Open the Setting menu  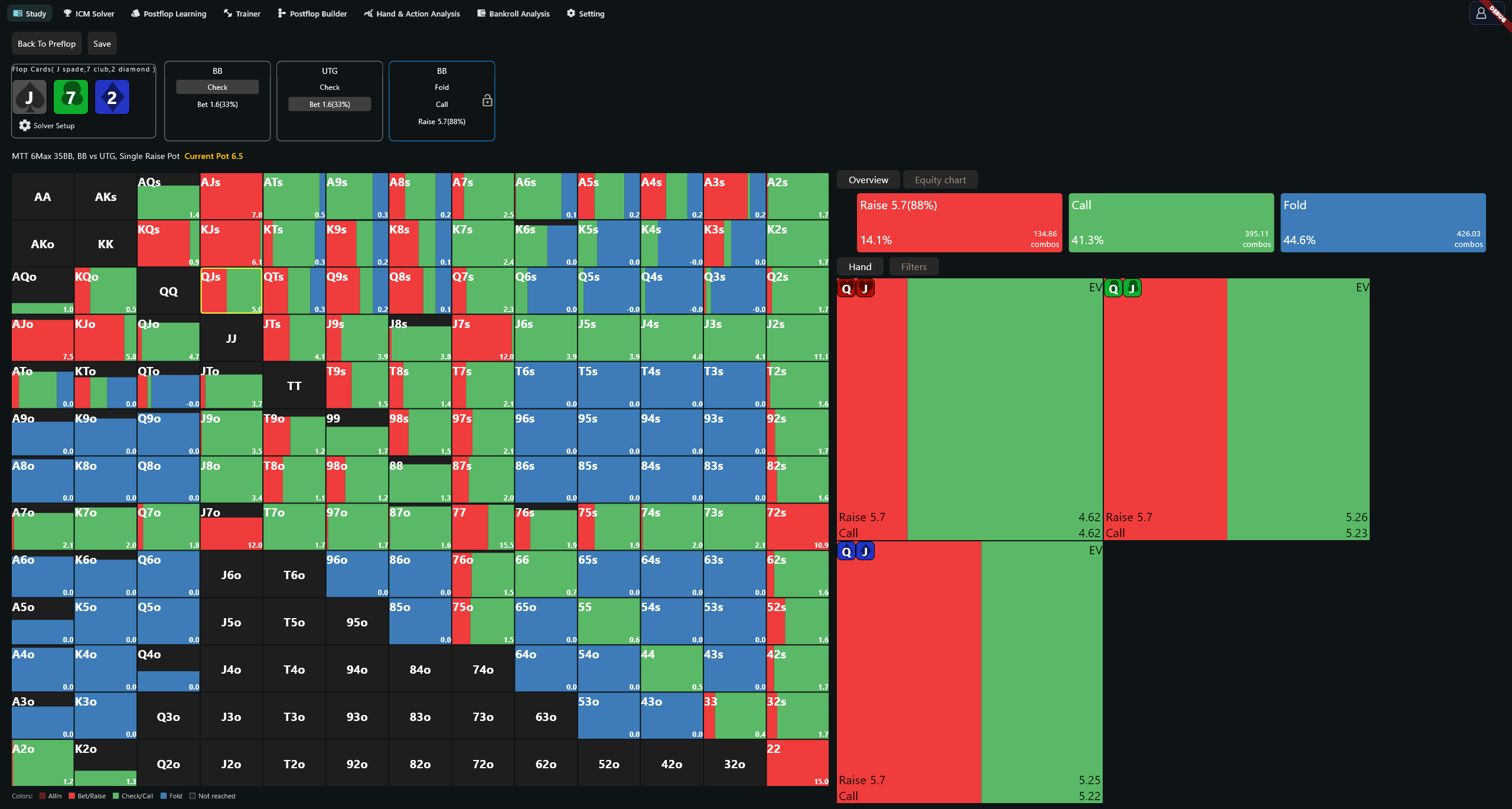point(585,14)
